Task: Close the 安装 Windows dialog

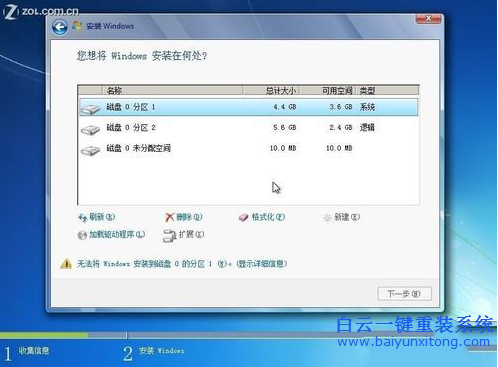Action: (428, 18)
